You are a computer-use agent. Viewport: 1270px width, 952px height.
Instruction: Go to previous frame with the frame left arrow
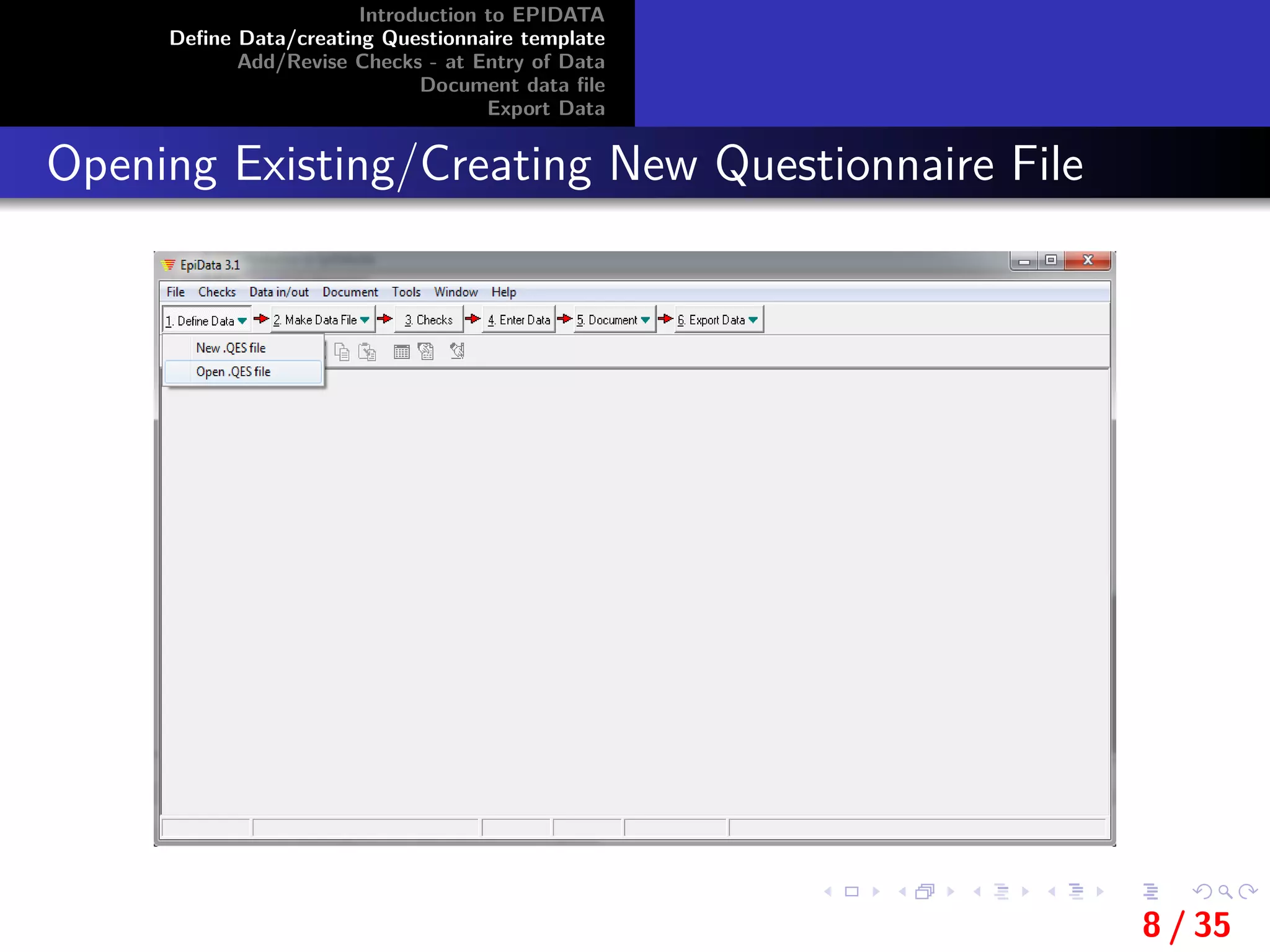point(902,891)
